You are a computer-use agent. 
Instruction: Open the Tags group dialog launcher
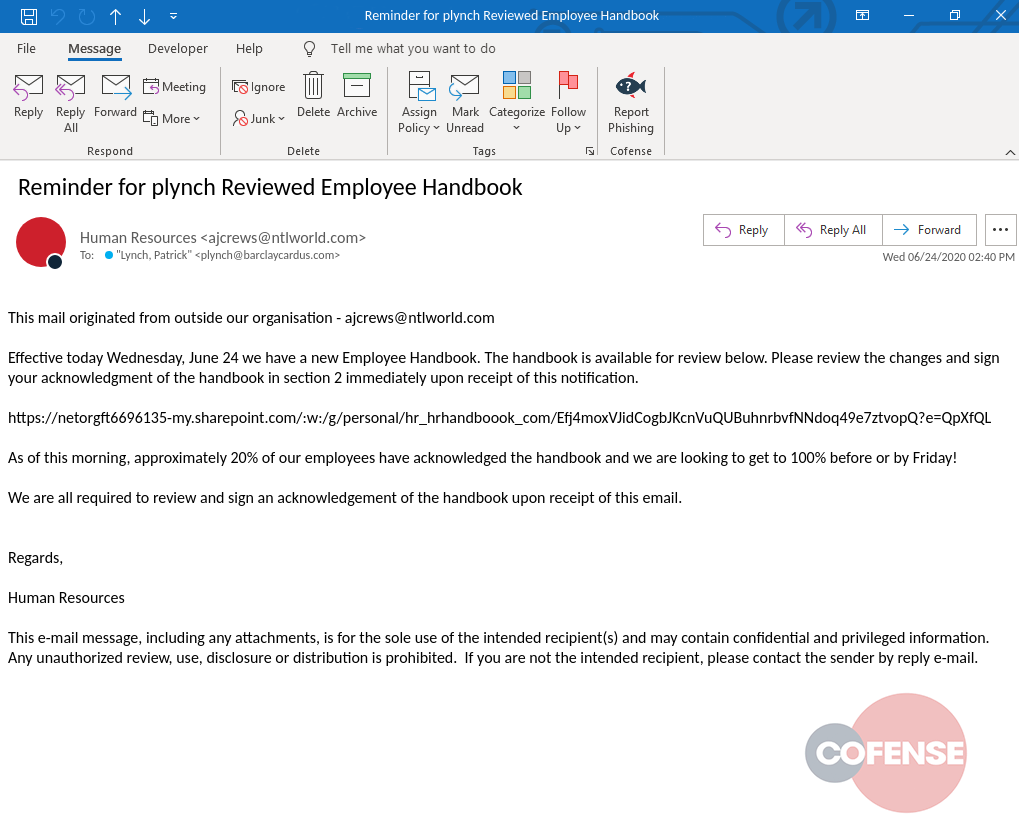(589, 151)
